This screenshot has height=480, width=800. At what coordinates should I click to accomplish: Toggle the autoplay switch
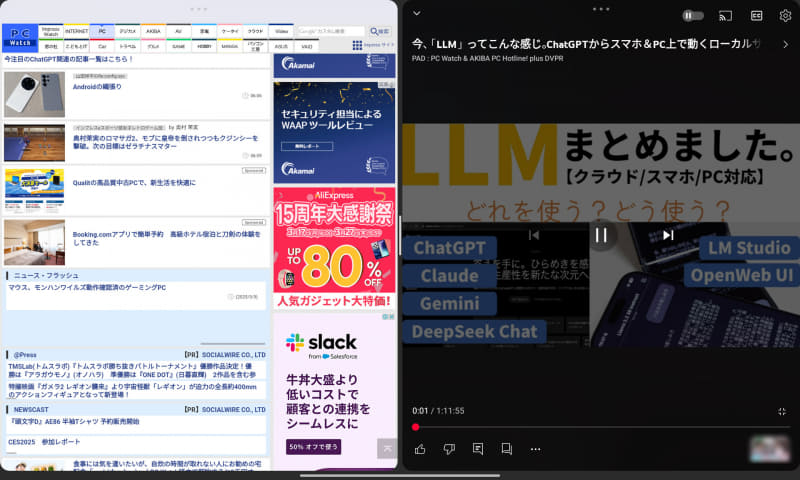(692, 16)
